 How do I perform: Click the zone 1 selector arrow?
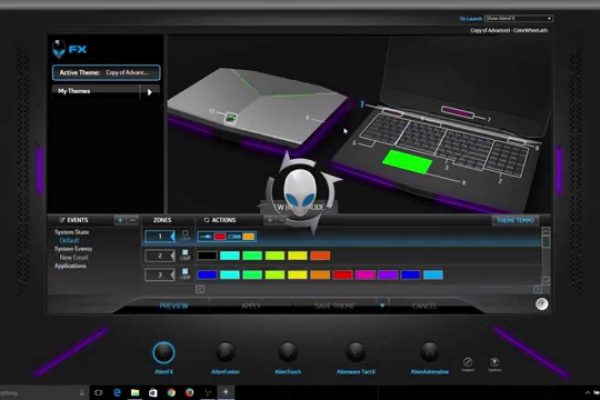click(173, 237)
